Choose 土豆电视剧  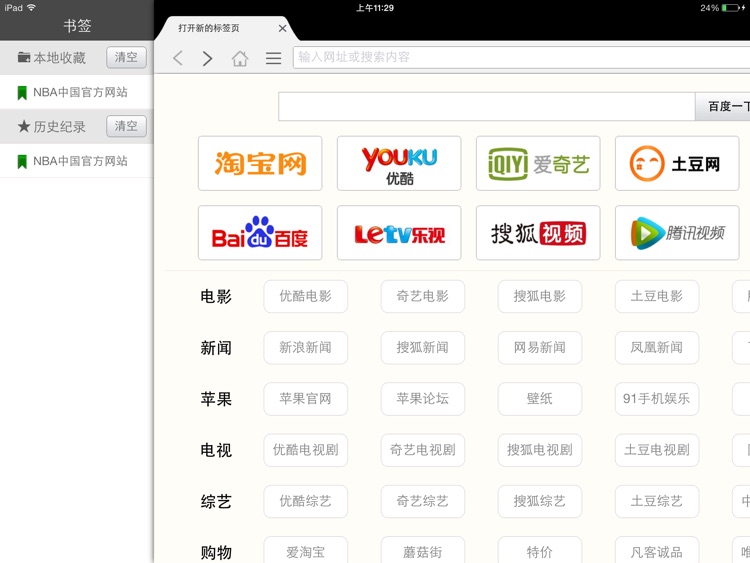point(657,450)
